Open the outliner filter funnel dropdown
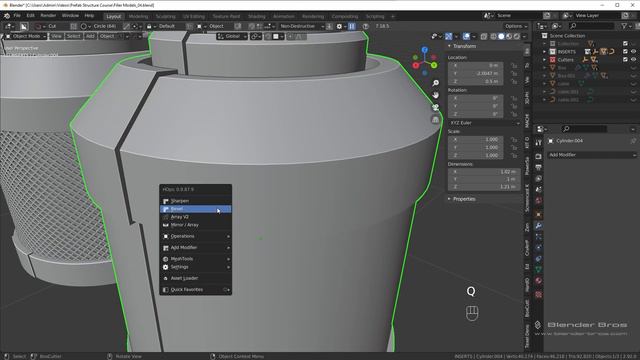The width and height of the screenshot is (640, 360). click(626, 26)
